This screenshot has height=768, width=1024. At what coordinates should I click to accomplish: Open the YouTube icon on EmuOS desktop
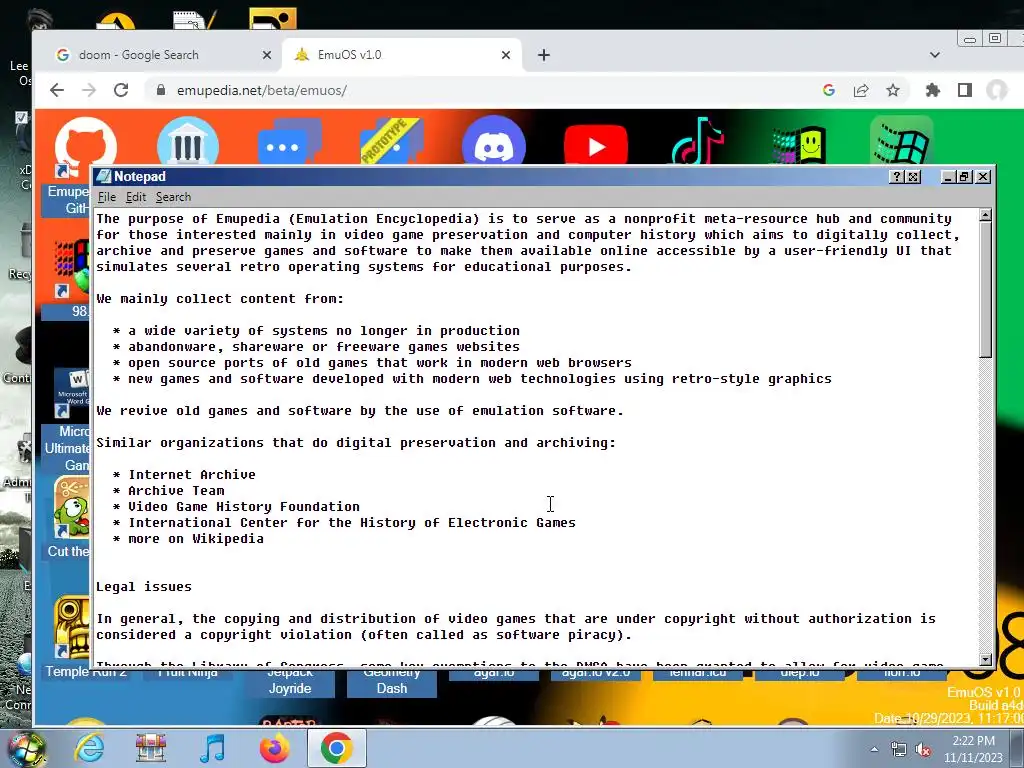(596, 144)
